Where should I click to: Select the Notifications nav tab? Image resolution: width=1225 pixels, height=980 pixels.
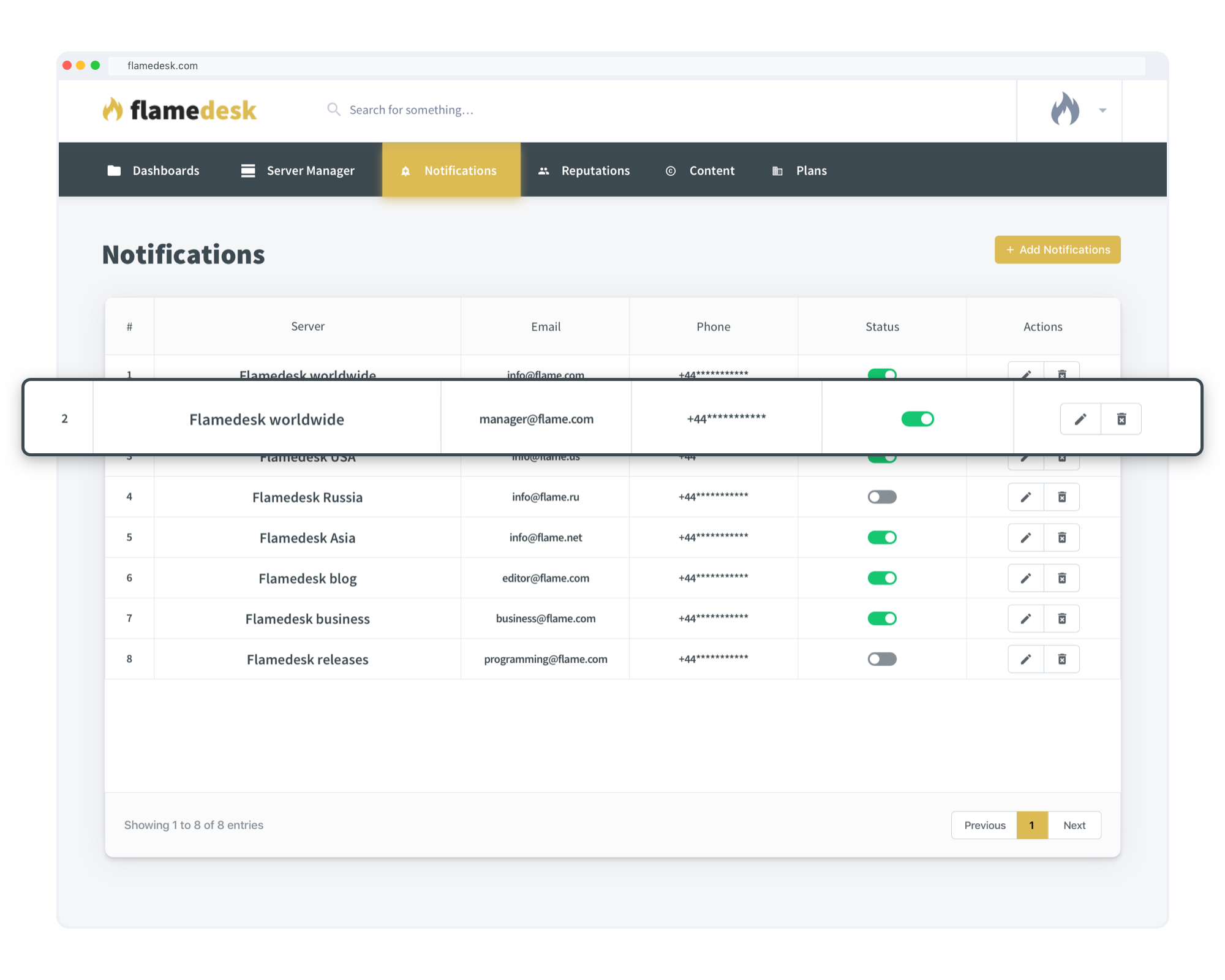click(x=451, y=170)
